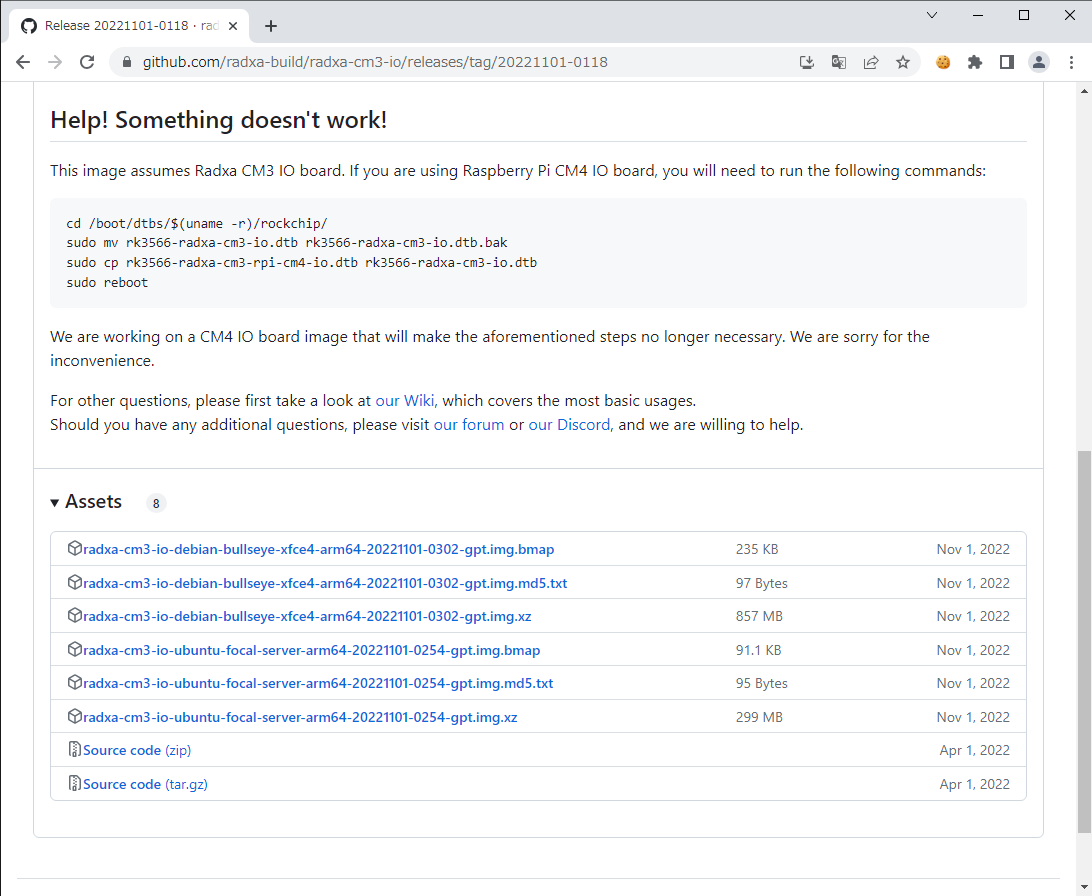Viewport: 1092px width, 896px height.
Task: Click the 'sudo mv rk3566-radxa-cm3-io.dtb' line
Action: tap(287, 243)
